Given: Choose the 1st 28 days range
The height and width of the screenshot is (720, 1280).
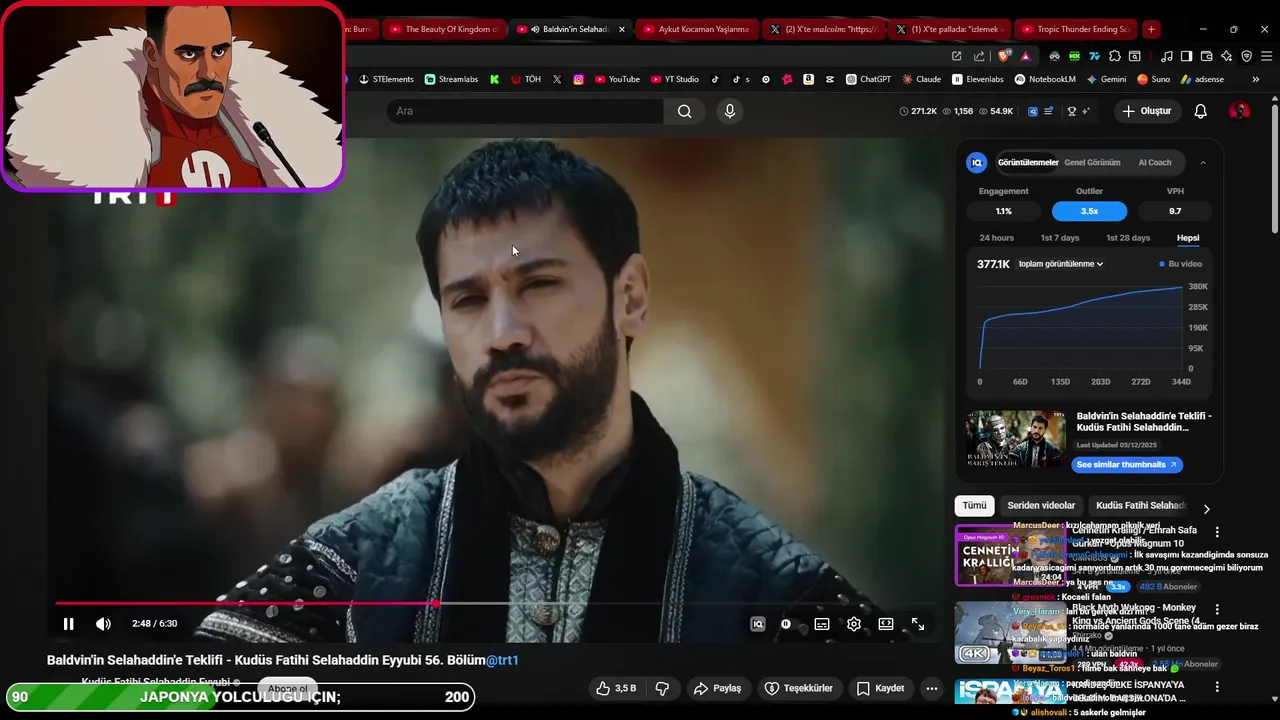Looking at the screenshot, I should (x=1128, y=238).
